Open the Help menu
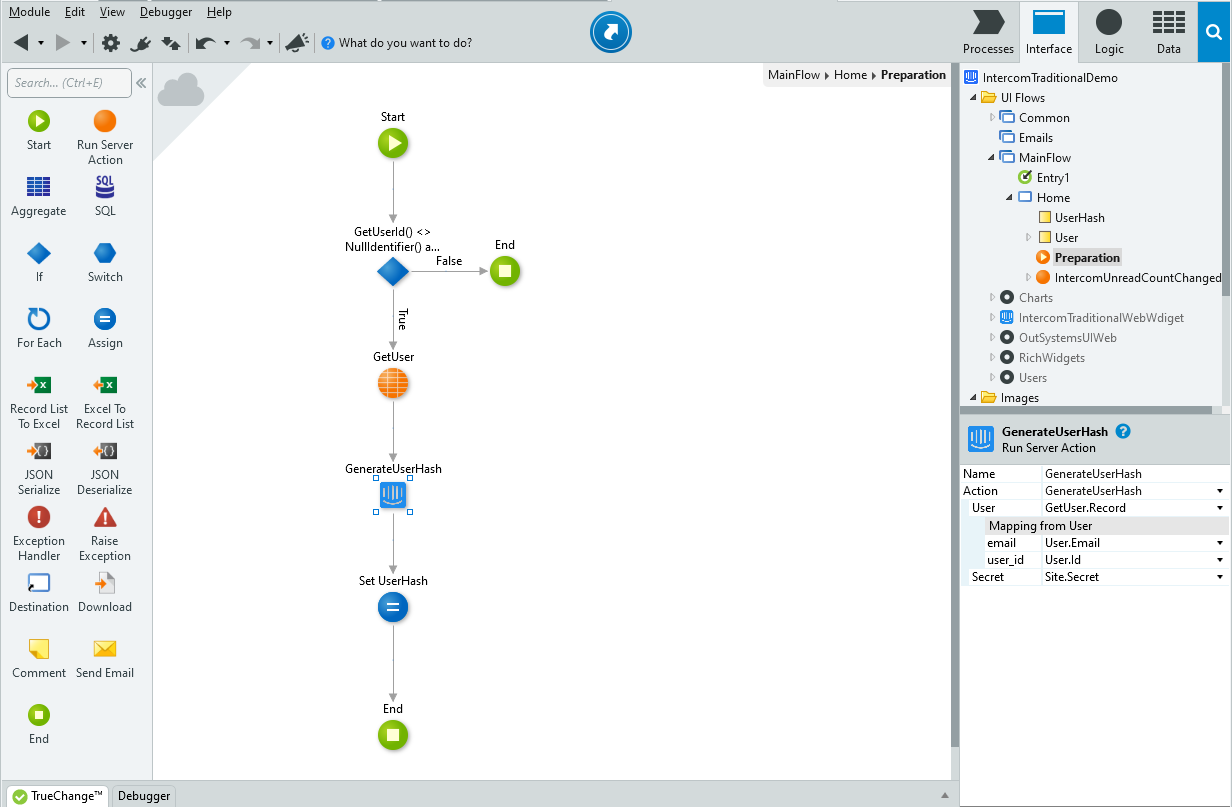 (219, 12)
